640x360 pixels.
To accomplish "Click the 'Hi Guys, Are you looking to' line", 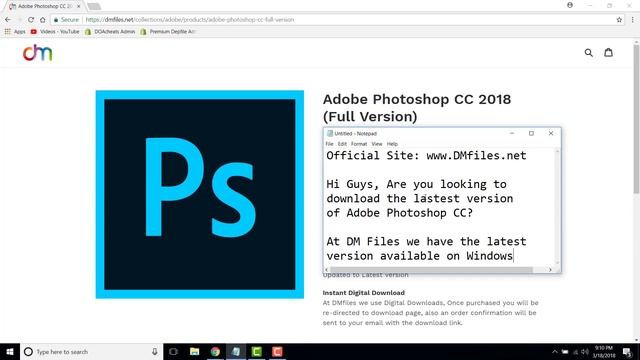I will 416,184.
